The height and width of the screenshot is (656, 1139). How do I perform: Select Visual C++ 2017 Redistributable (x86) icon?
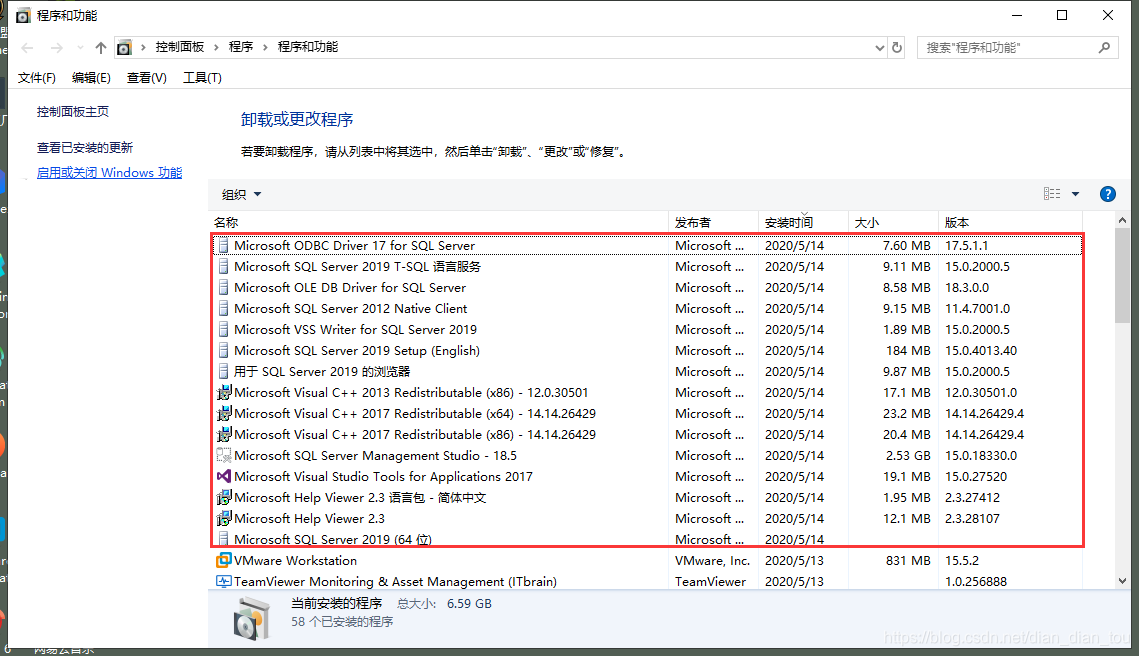tap(224, 434)
